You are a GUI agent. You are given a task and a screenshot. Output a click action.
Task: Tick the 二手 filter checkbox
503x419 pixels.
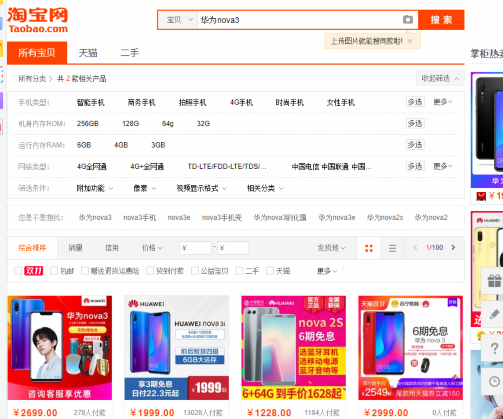[239, 271]
